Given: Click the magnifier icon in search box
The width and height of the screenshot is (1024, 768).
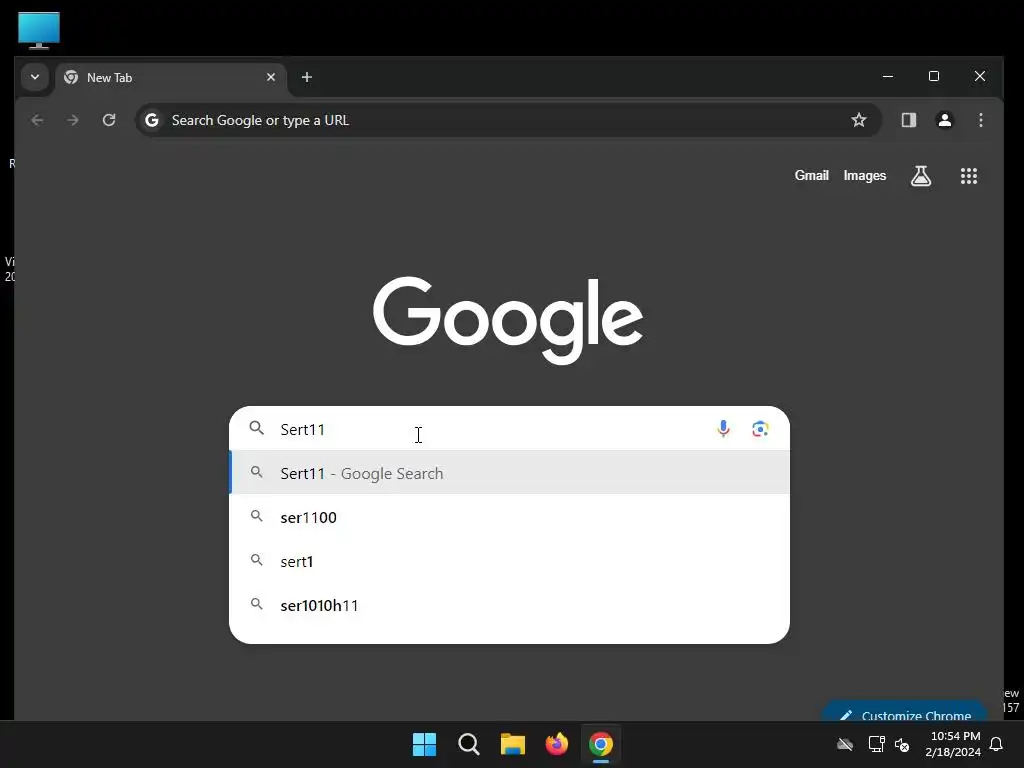Looking at the screenshot, I should click(x=257, y=428).
